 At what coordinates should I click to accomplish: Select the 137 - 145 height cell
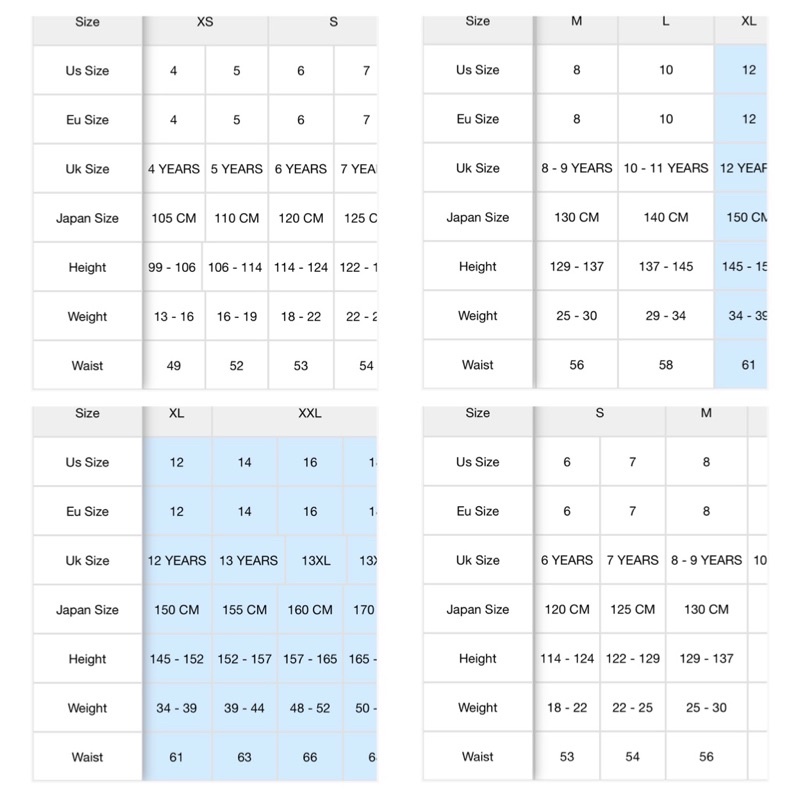click(x=666, y=266)
